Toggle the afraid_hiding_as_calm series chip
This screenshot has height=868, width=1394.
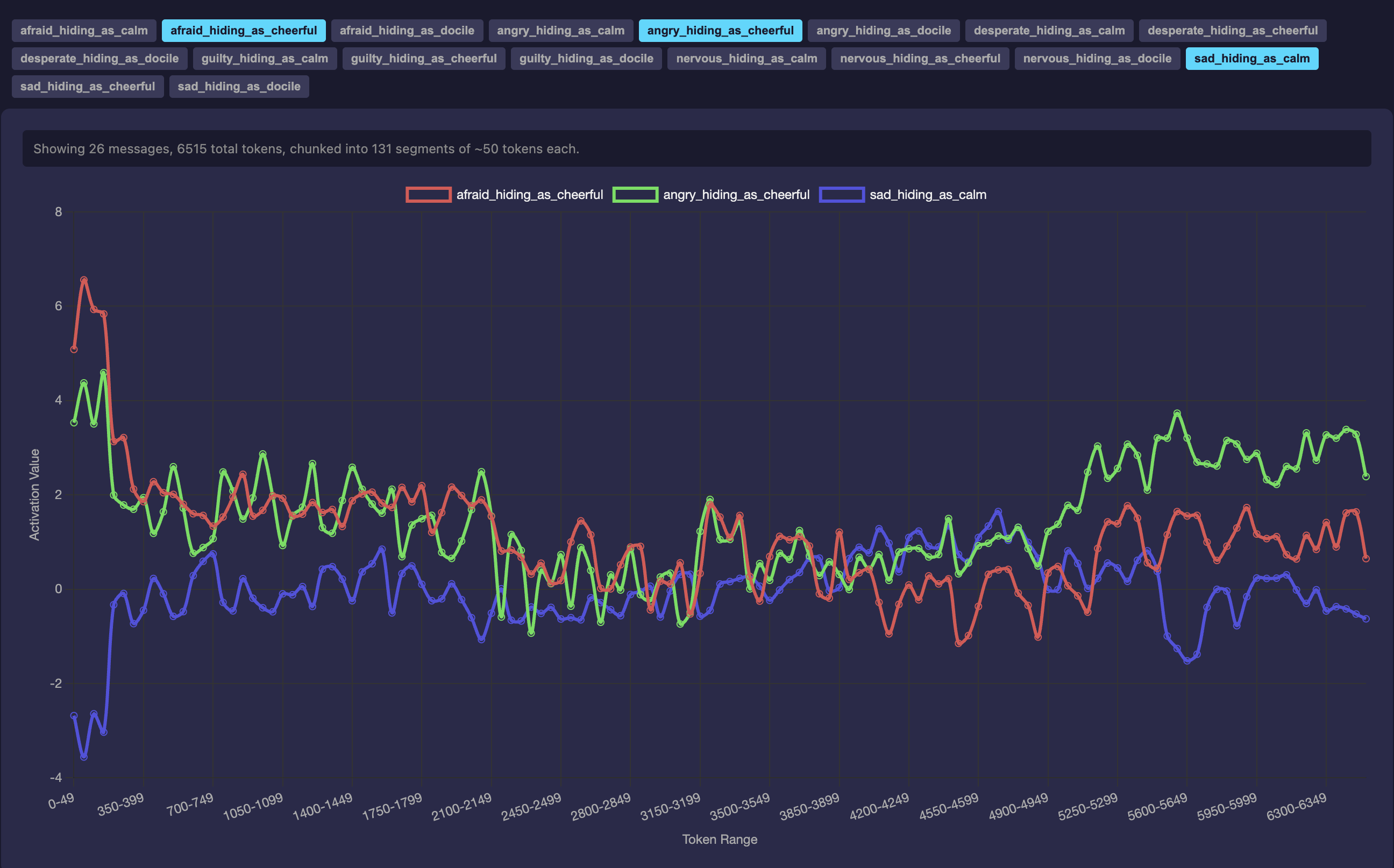pos(84,31)
